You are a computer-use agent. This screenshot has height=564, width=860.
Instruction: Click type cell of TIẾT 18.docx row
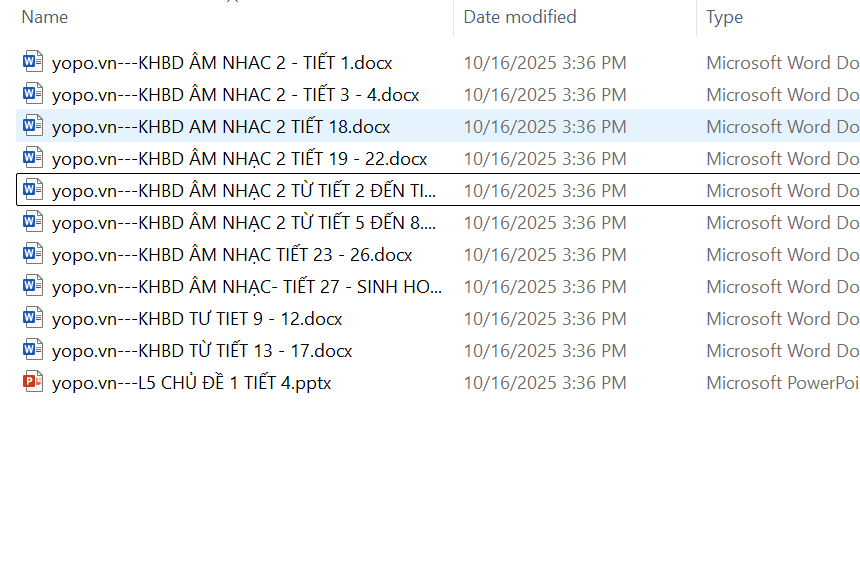click(x=781, y=127)
